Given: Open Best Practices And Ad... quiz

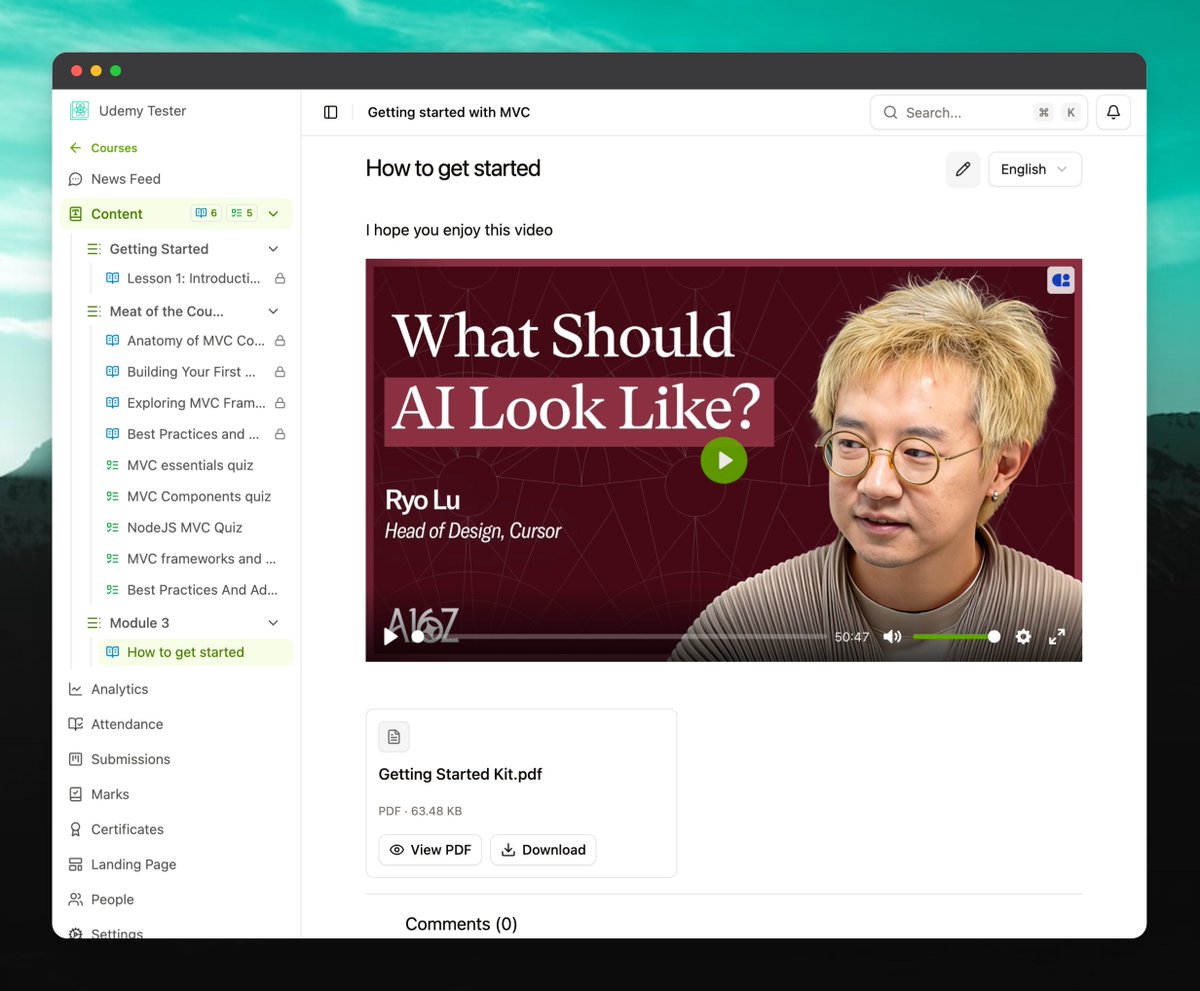Looking at the screenshot, I should [202, 590].
